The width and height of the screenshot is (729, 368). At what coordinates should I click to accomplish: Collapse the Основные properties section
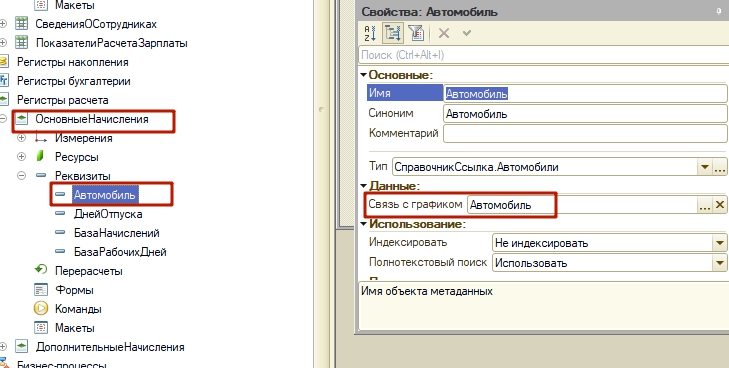(x=364, y=75)
